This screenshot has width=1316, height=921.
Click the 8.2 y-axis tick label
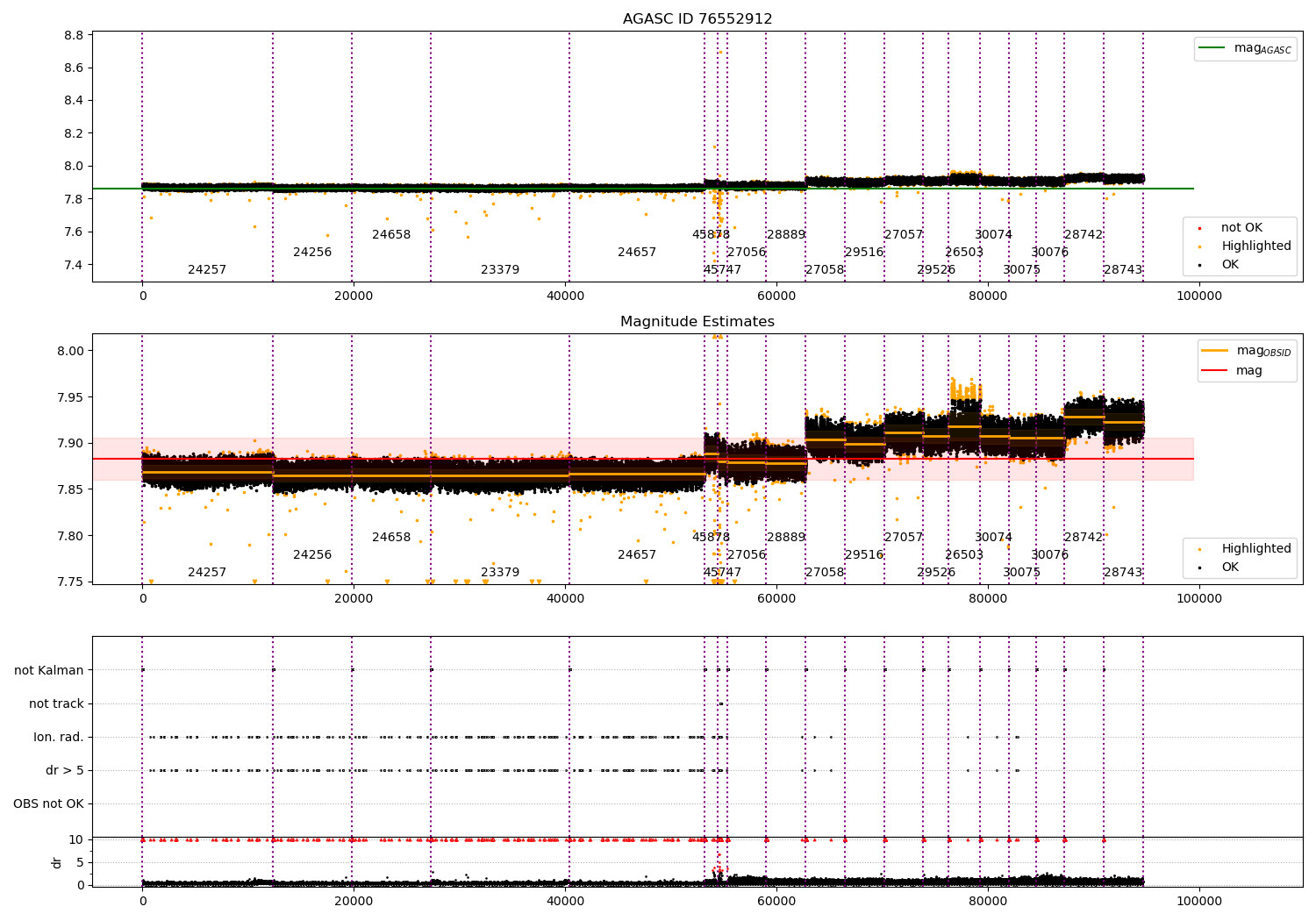pos(75,134)
